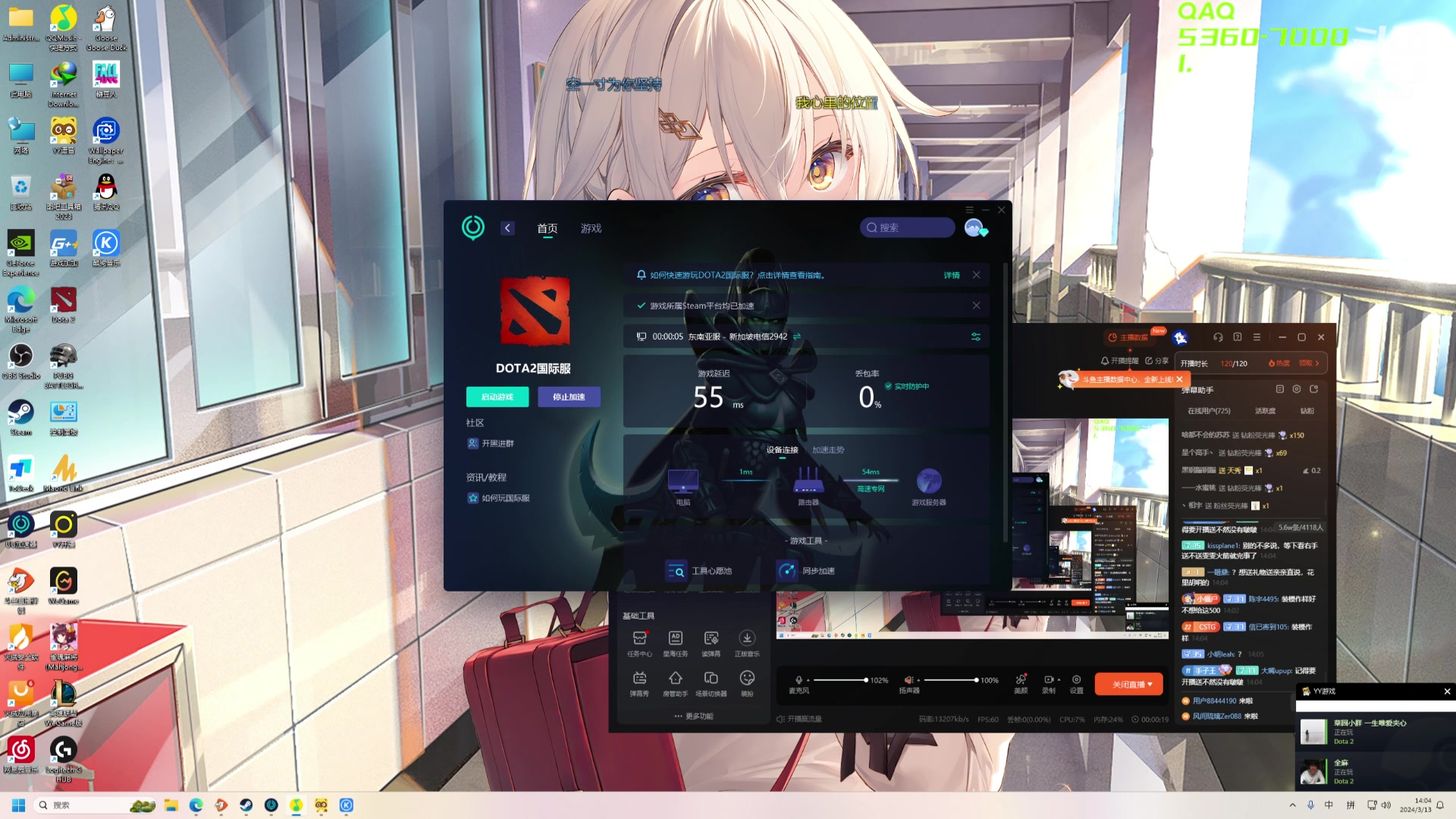This screenshot has height=819, width=1456.
Task: Open the 同步加速 tool
Action: click(x=806, y=571)
